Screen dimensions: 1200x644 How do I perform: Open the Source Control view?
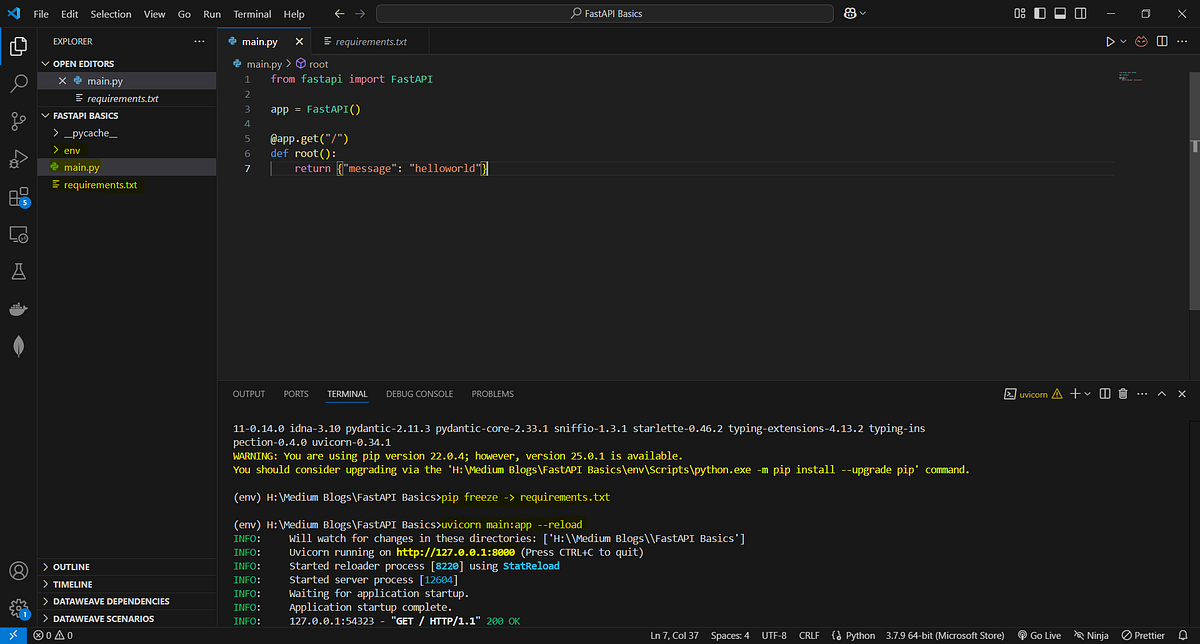coord(18,121)
